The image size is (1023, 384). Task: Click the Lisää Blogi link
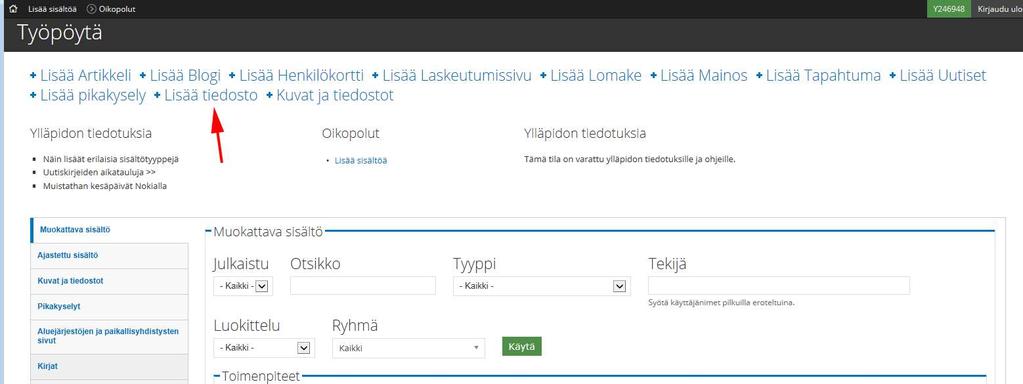[x=185, y=75]
